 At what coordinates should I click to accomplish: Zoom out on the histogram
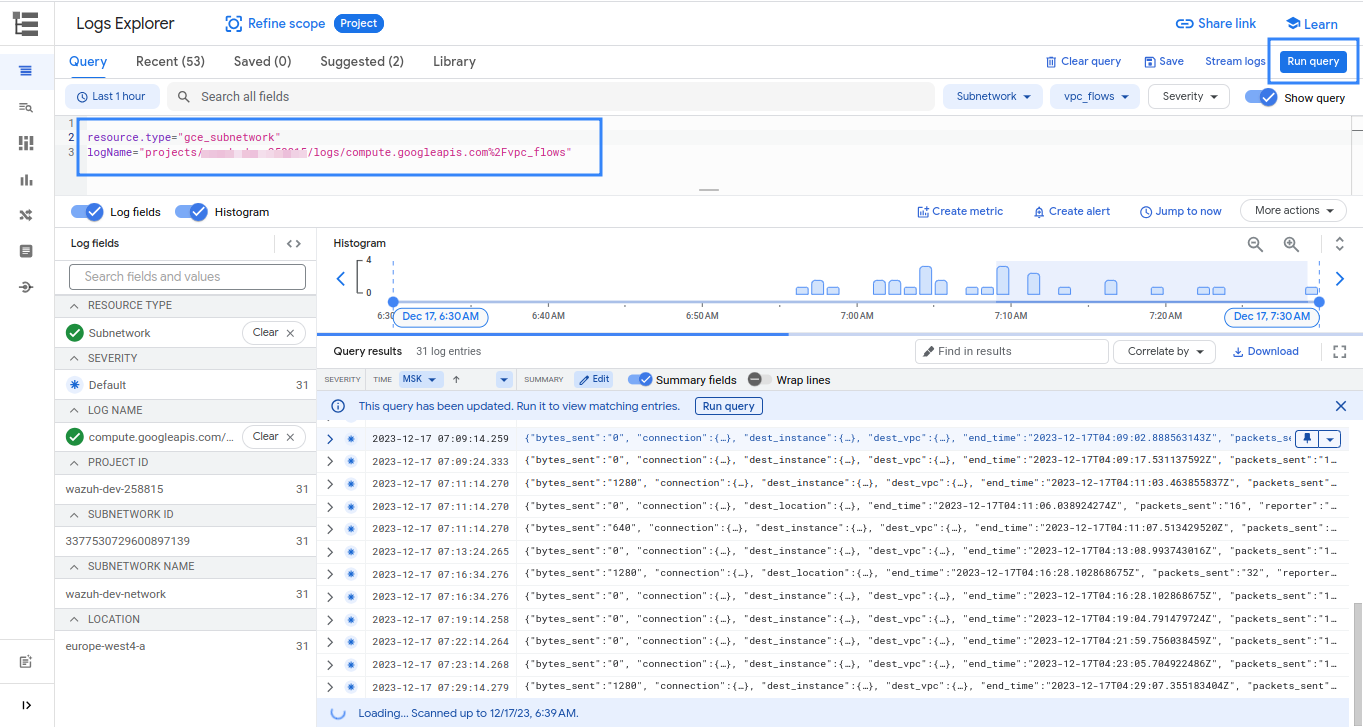click(1255, 244)
